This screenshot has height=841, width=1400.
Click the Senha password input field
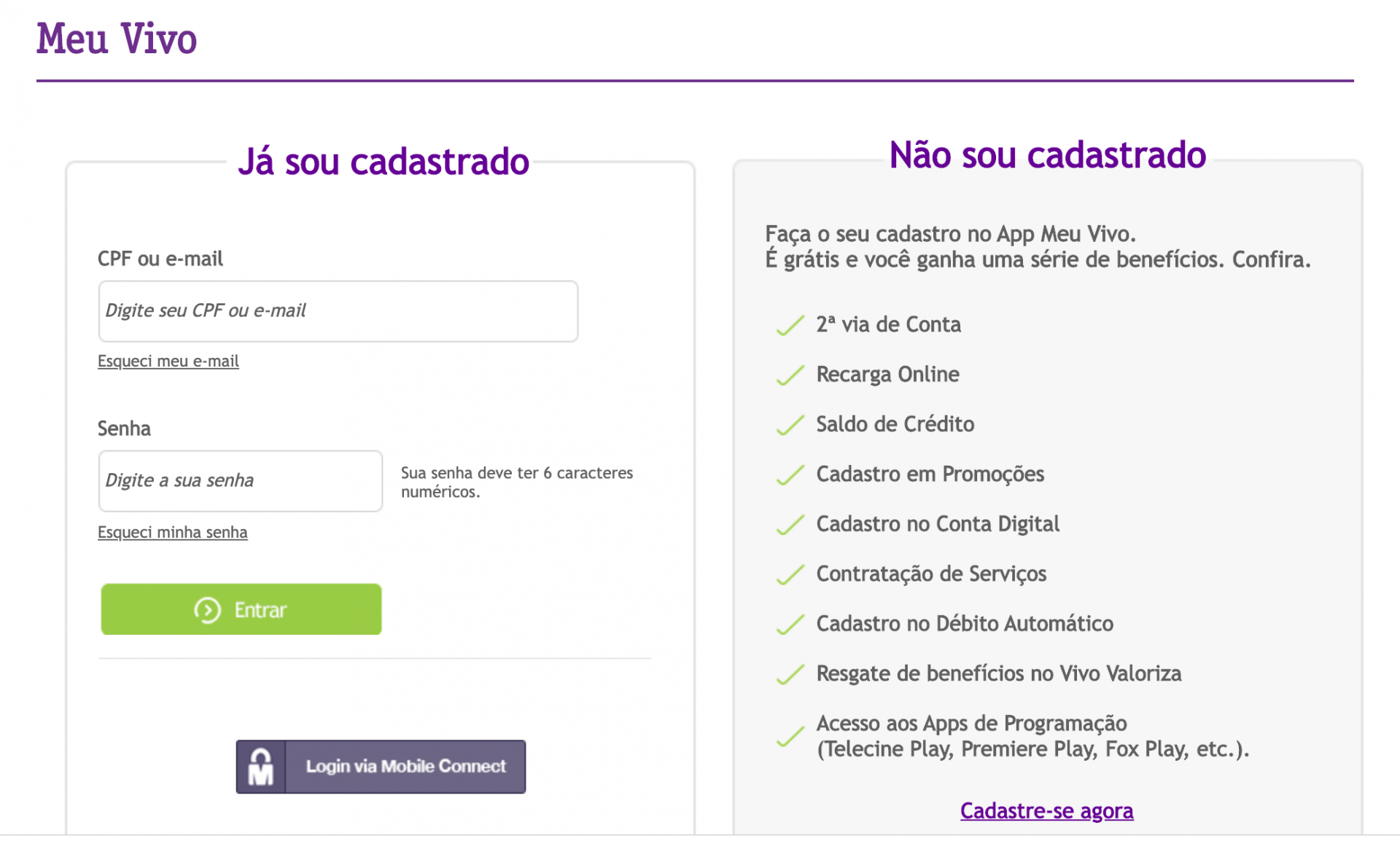[x=240, y=481]
